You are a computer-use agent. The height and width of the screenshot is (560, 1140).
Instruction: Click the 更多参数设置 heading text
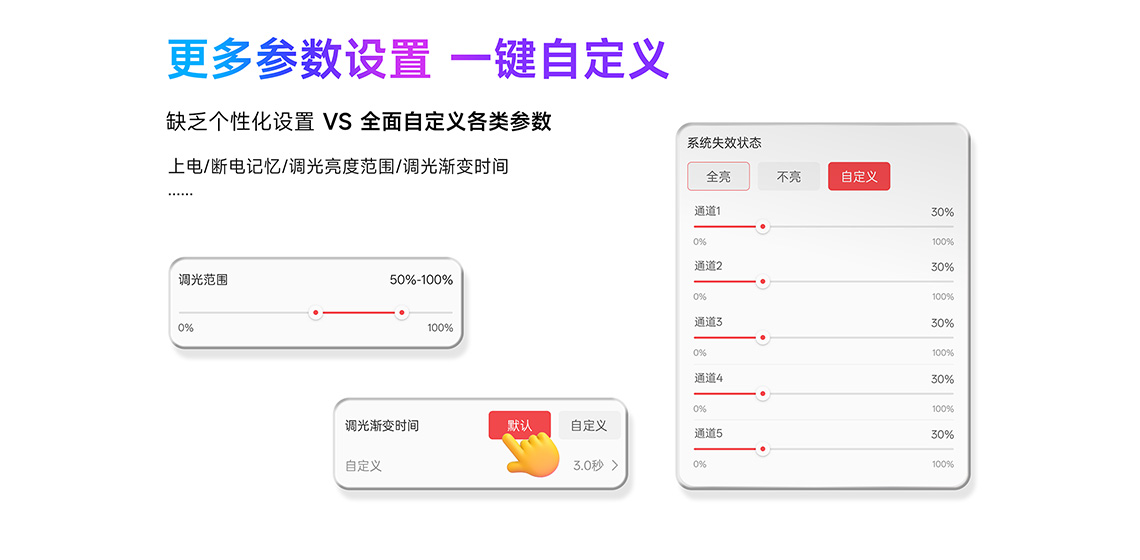point(299,59)
